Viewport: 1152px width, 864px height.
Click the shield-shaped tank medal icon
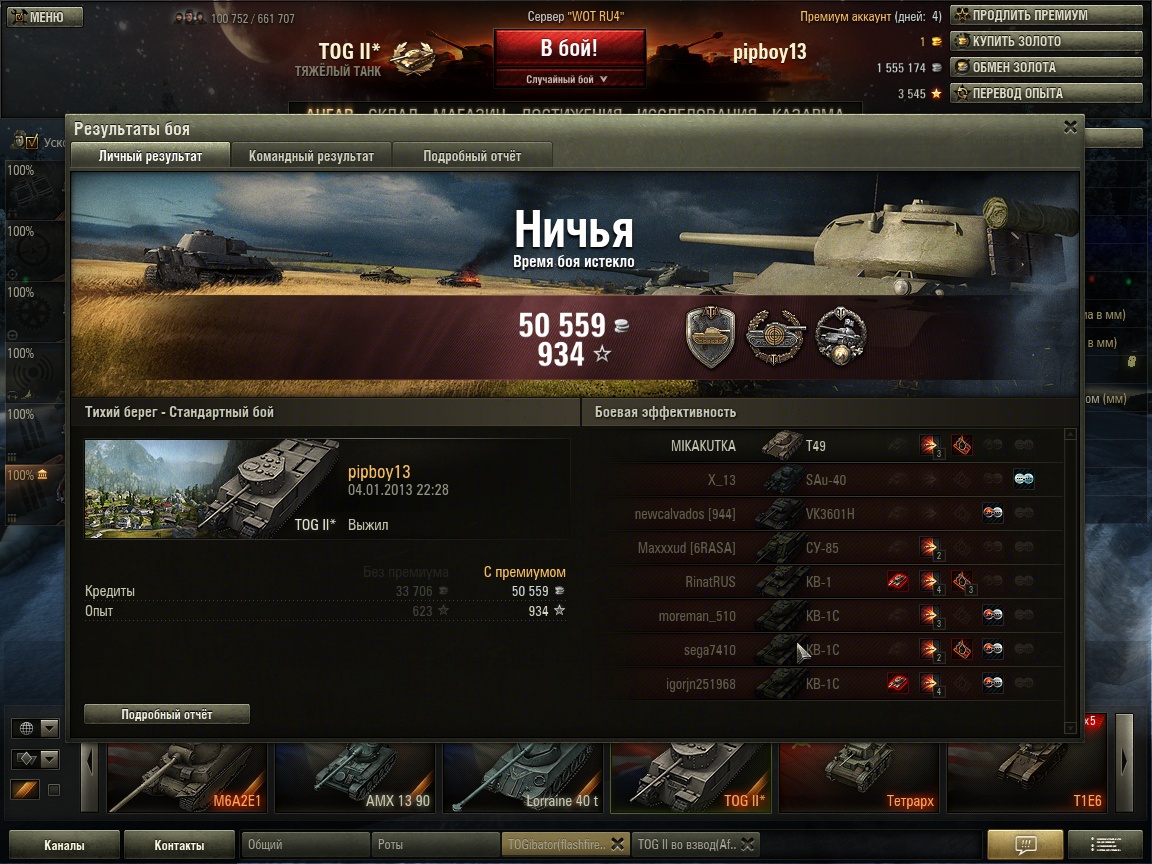(710, 336)
